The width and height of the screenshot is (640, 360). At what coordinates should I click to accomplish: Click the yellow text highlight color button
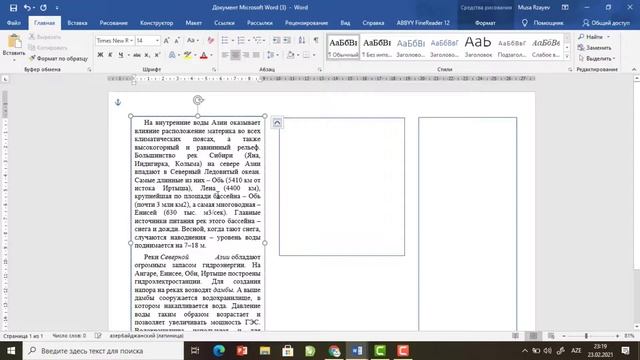(x=187, y=55)
